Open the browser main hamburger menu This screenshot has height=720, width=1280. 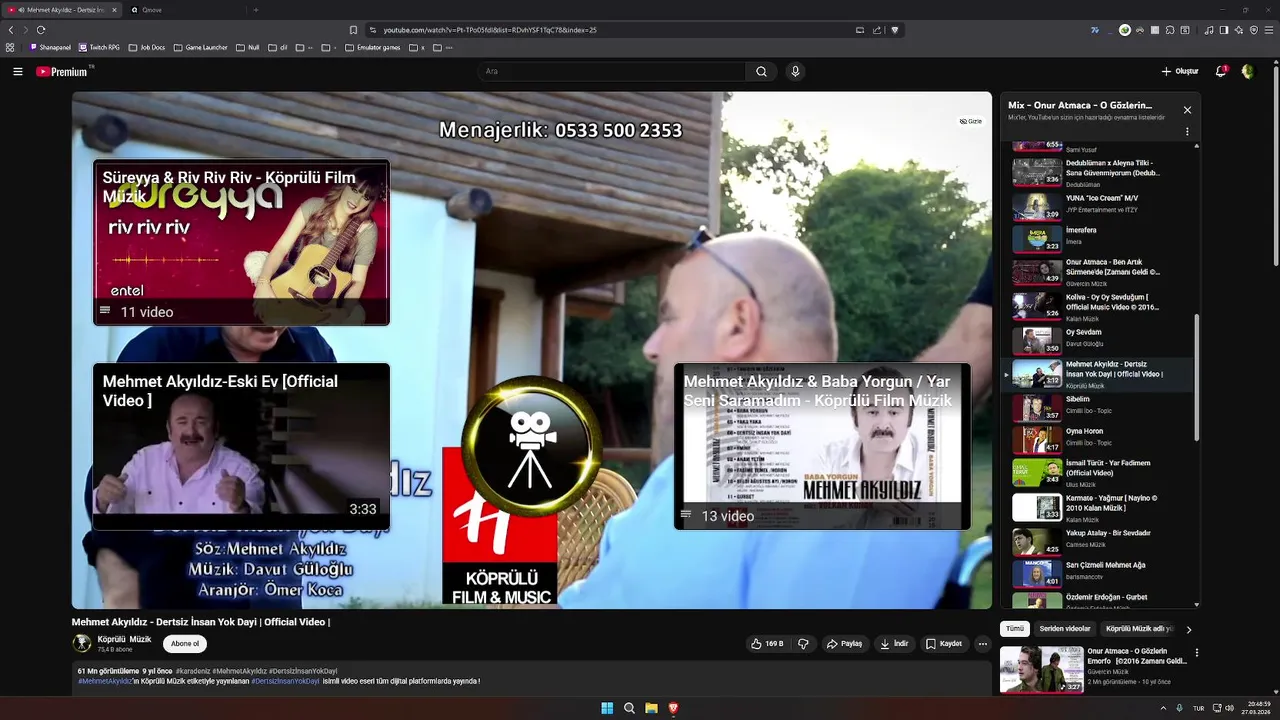[x=1269, y=30]
